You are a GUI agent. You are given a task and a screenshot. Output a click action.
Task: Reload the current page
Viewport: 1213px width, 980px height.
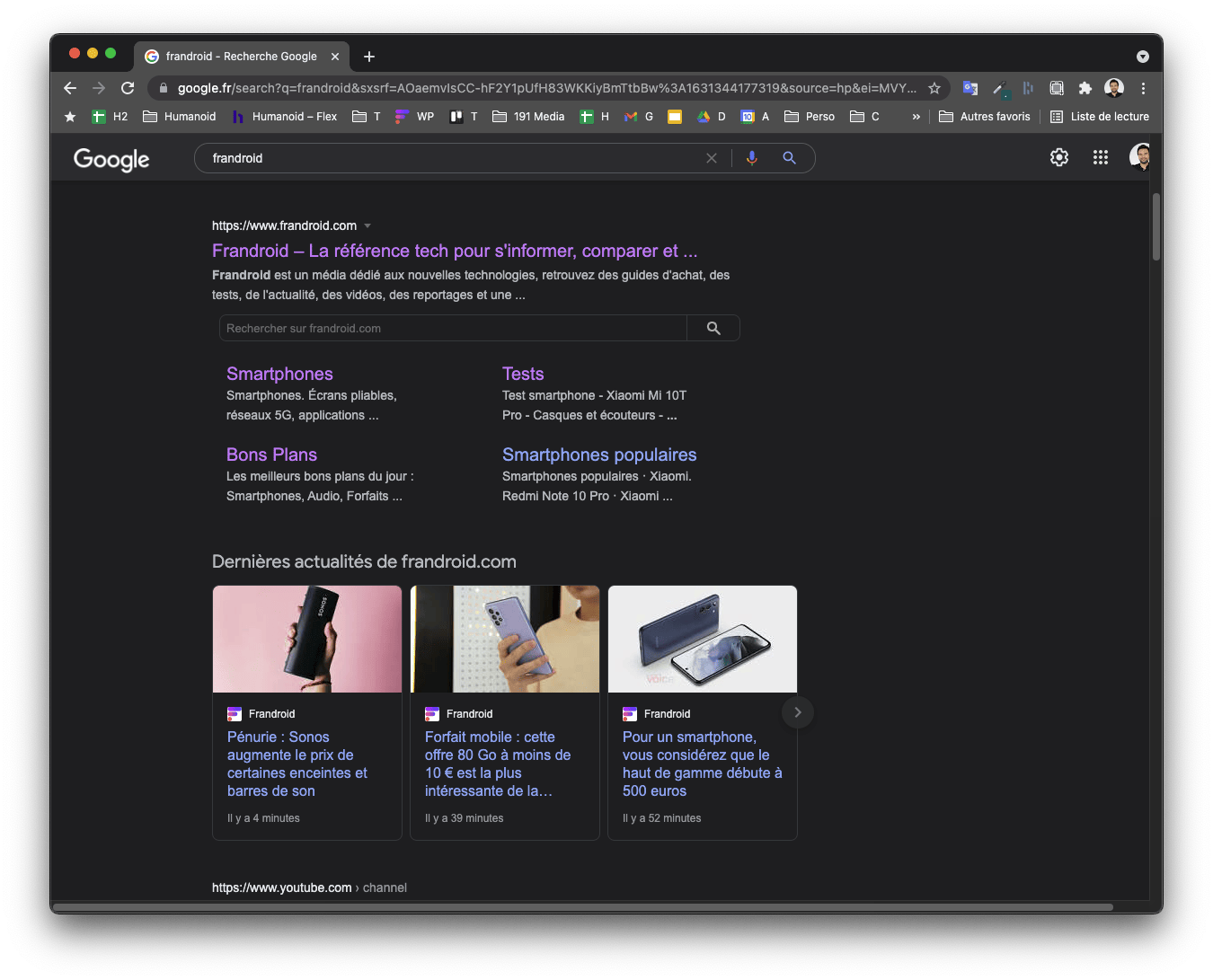128,88
